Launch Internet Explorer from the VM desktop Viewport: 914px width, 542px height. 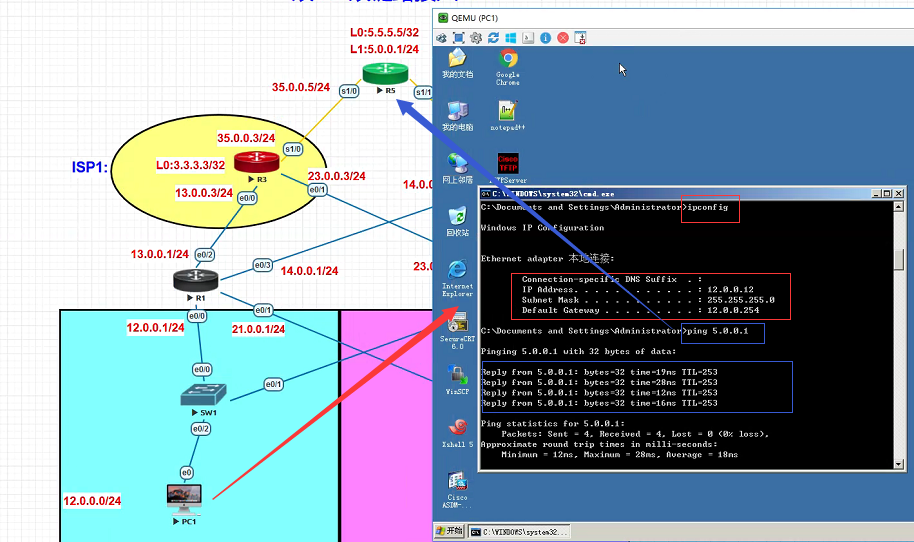tap(458, 278)
